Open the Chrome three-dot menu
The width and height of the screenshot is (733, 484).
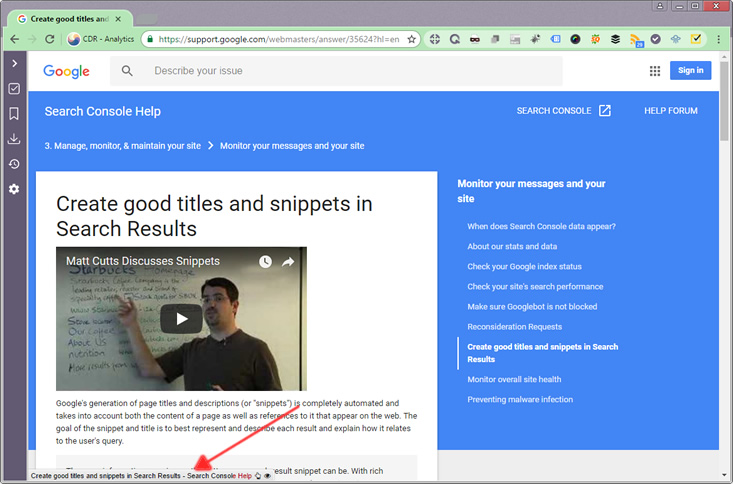click(x=719, y=39)
